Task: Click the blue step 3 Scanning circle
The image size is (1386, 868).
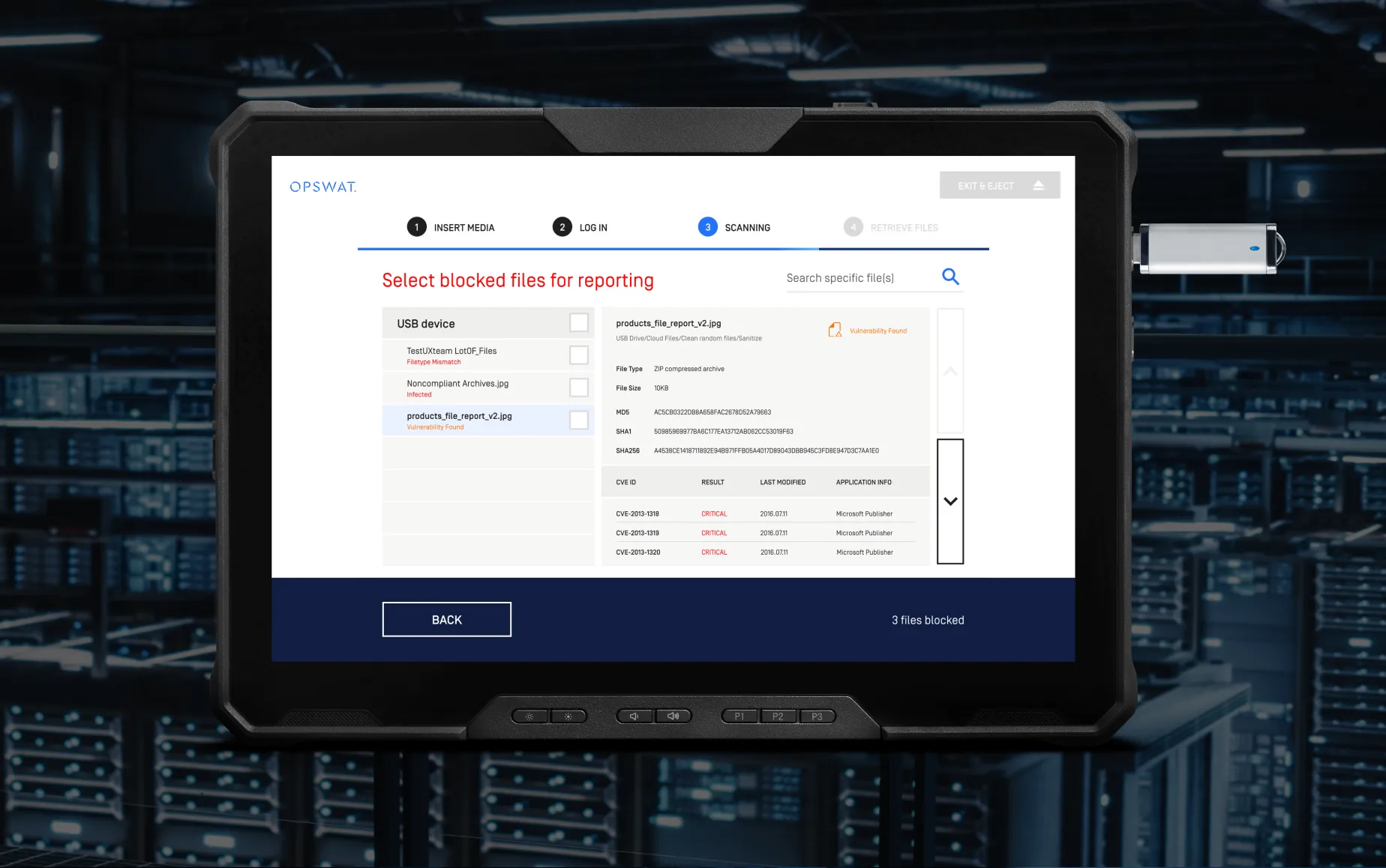Action: (707, 227)
